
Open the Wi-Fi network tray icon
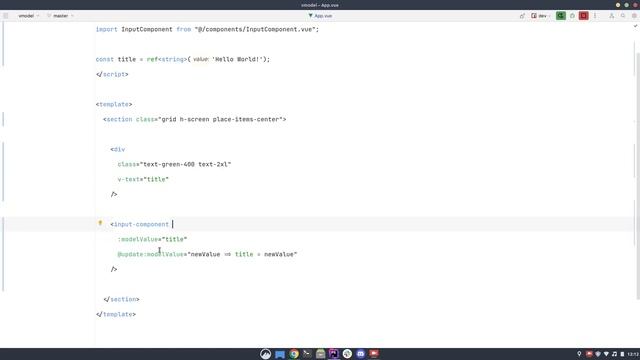606,354
